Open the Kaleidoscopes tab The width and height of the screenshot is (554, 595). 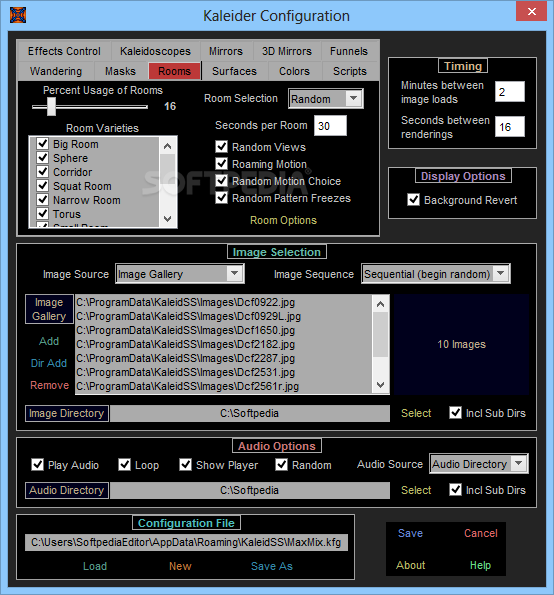coord(155,51)
